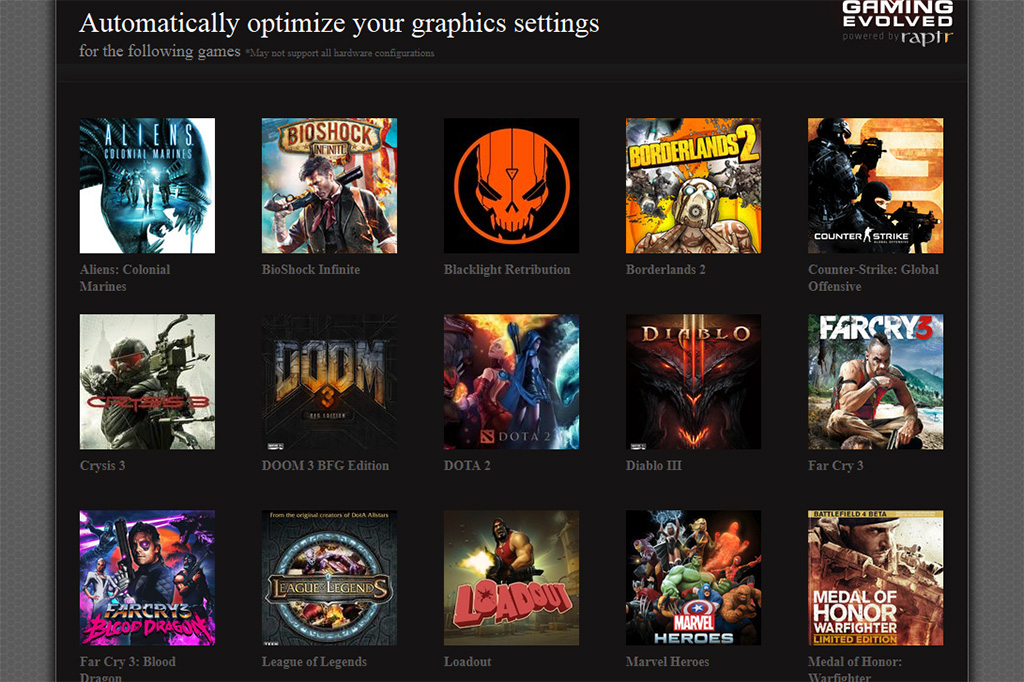
Task: Click the Diablo III cover image
Action: 694,382
